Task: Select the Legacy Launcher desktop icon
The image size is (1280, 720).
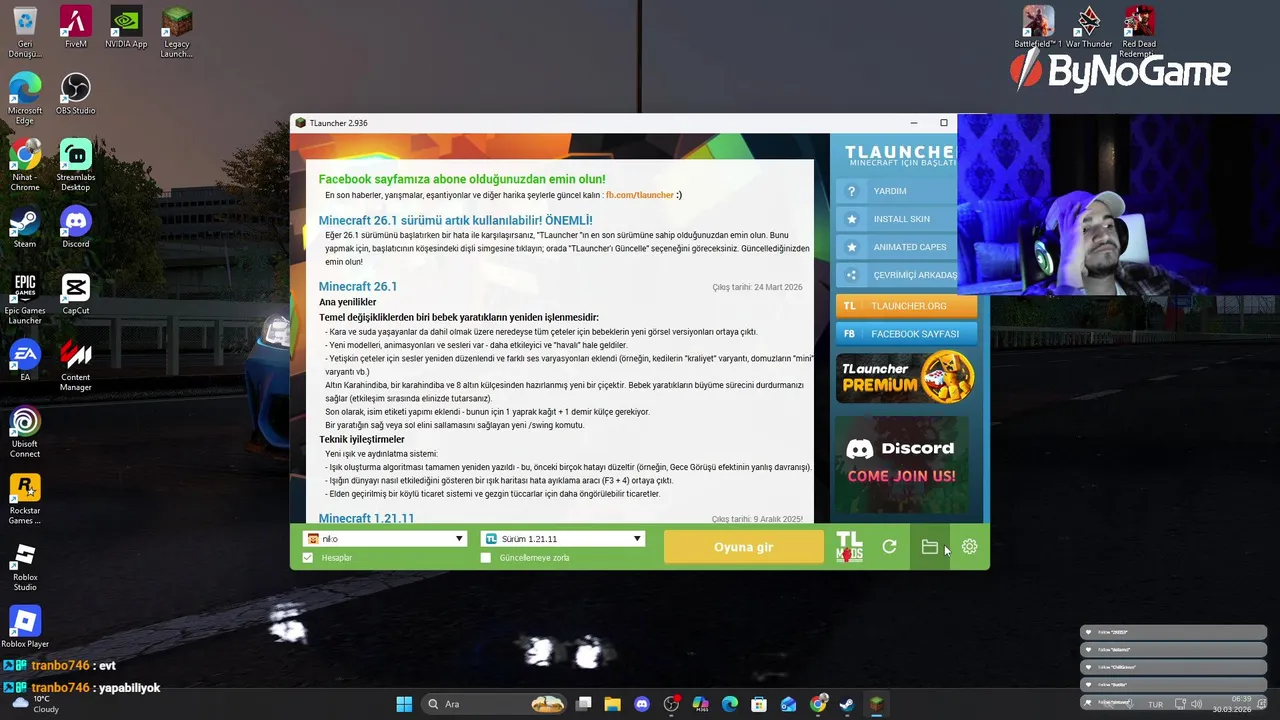Action: pos(176,33)
